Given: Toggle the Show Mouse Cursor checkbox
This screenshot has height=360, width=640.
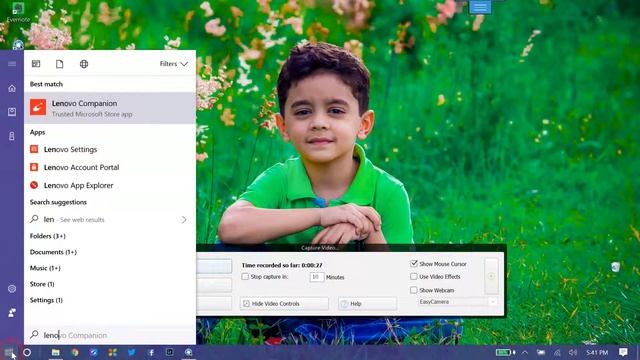Looking at the screenshot, I should [414, 264].
